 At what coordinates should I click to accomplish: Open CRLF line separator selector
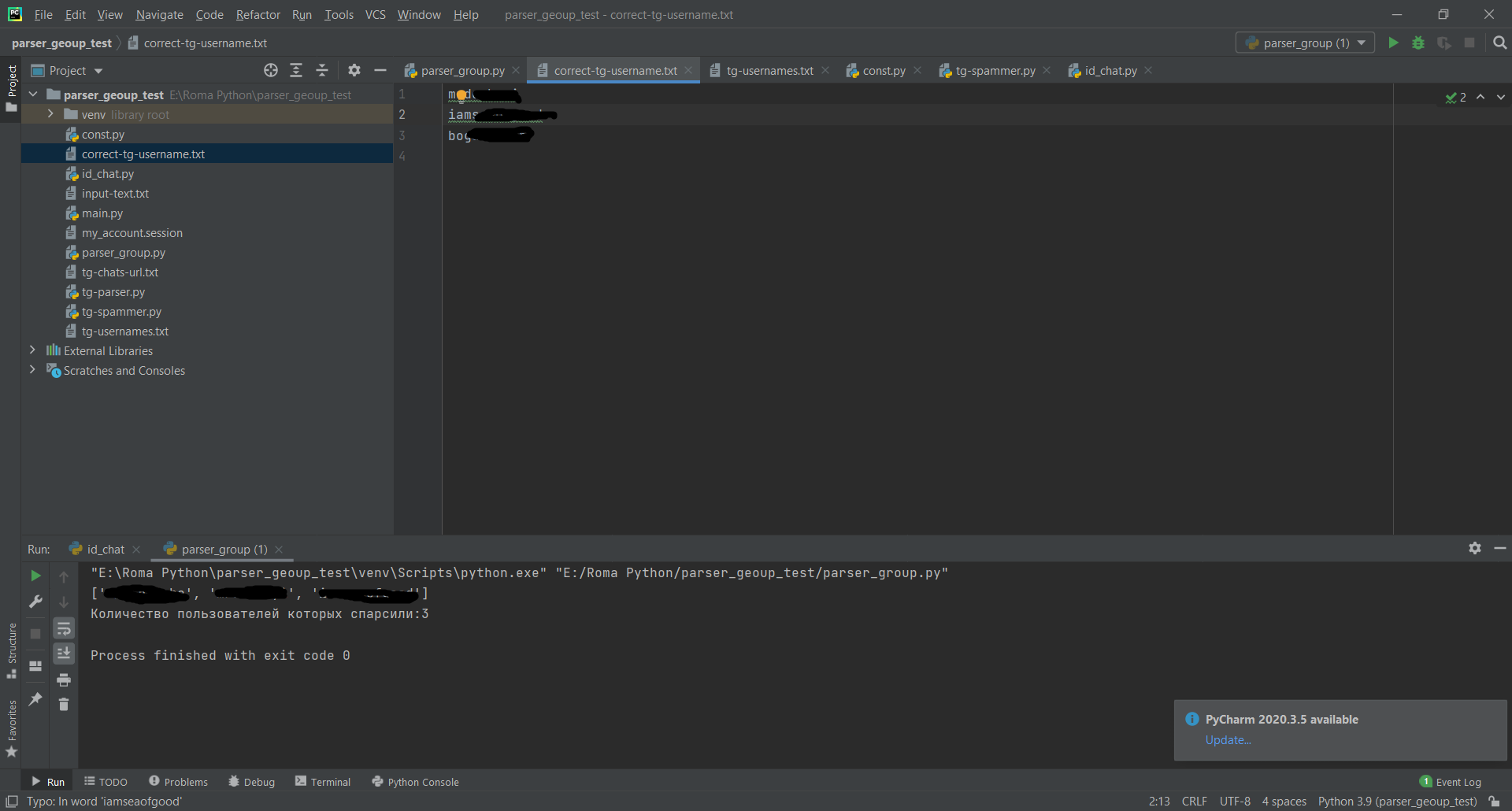coord(1194,802)
